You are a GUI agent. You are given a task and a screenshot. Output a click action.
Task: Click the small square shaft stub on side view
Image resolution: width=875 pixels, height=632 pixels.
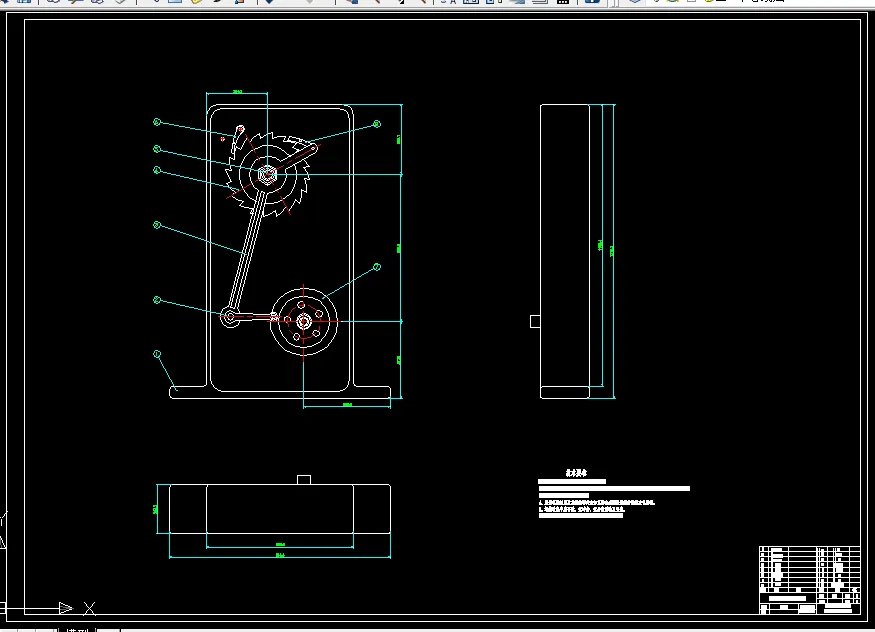click(535, 321)
